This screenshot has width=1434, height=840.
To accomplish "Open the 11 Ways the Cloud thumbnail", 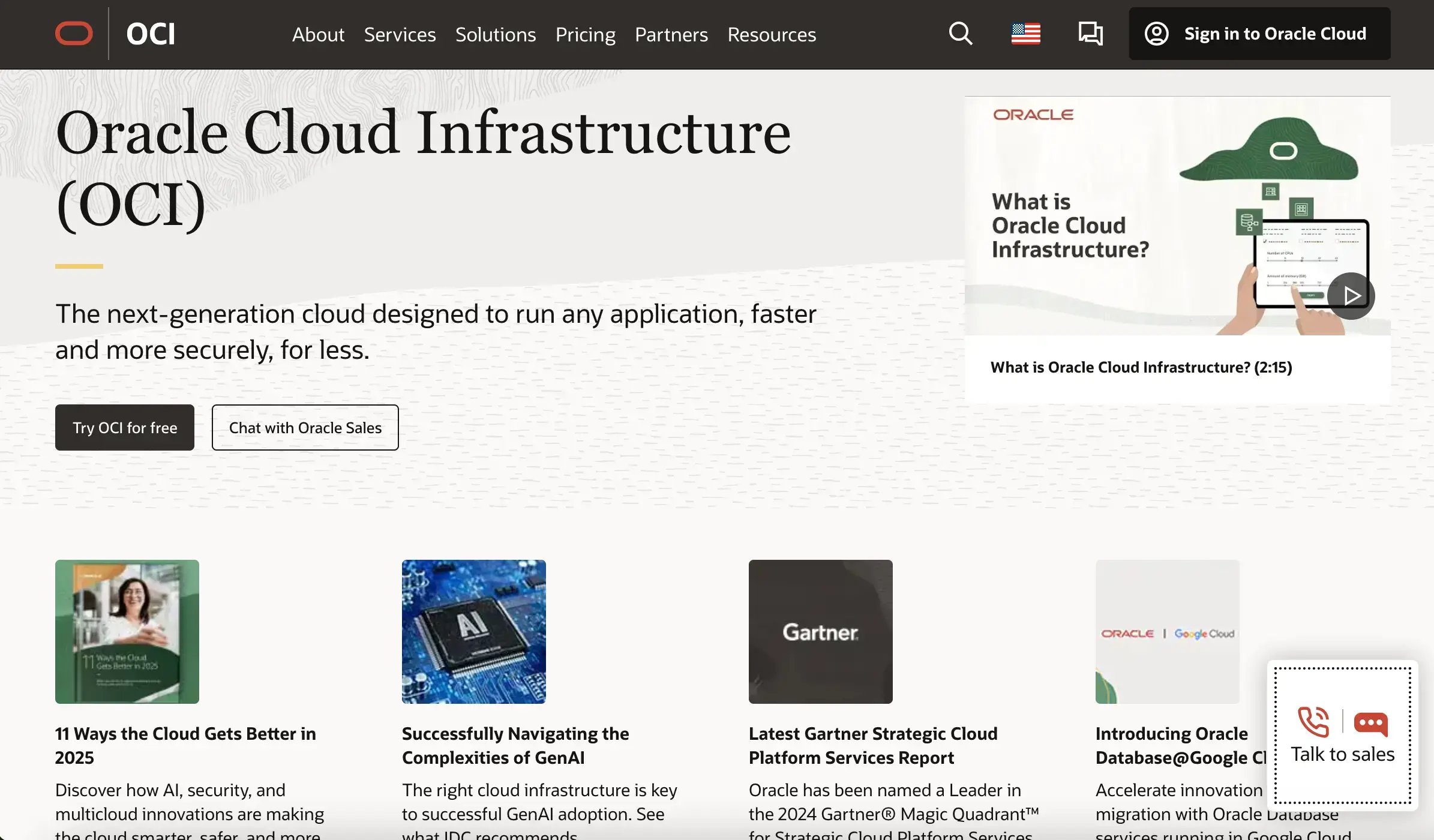I will [x=127, y=632].
